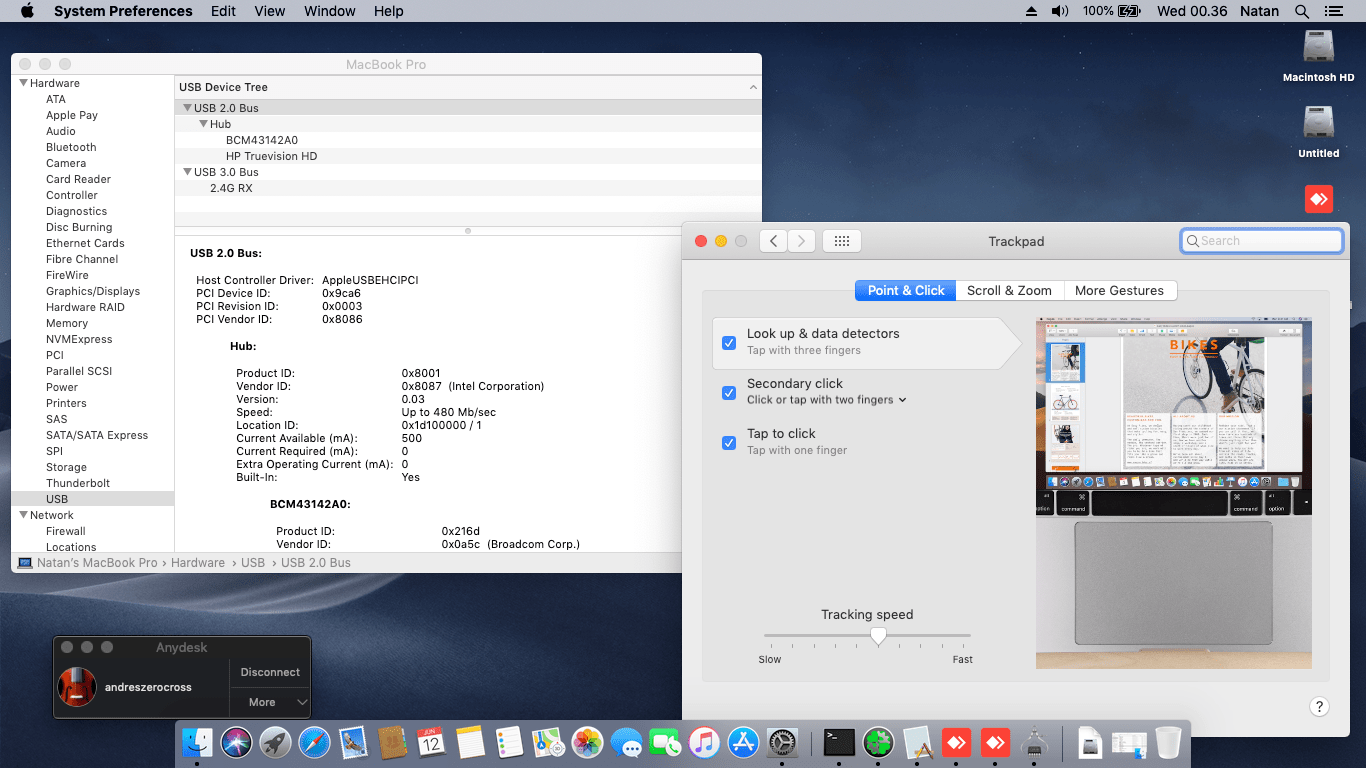Open the Help menu

(389, 11)
